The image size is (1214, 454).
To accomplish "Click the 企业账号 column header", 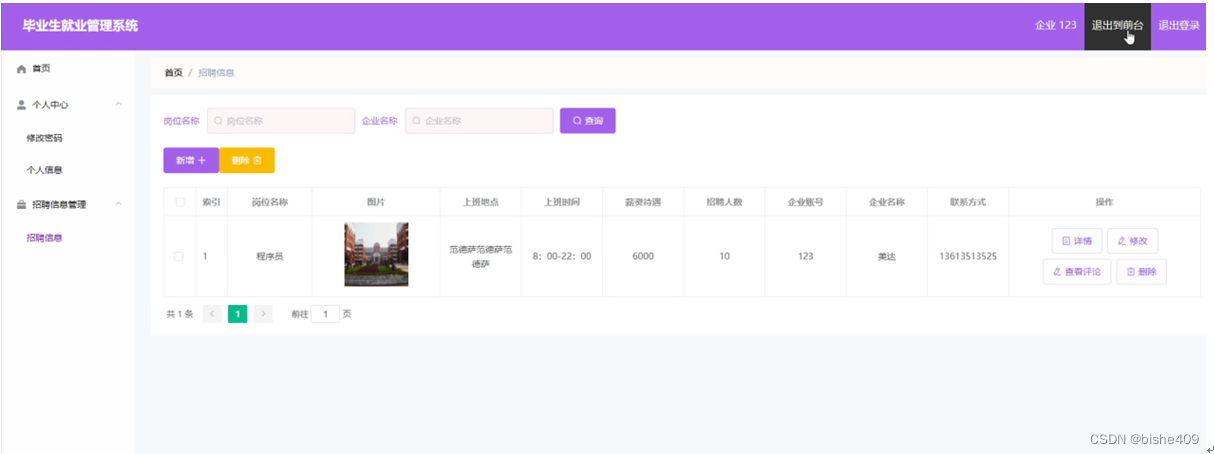I will pos(806,202).
